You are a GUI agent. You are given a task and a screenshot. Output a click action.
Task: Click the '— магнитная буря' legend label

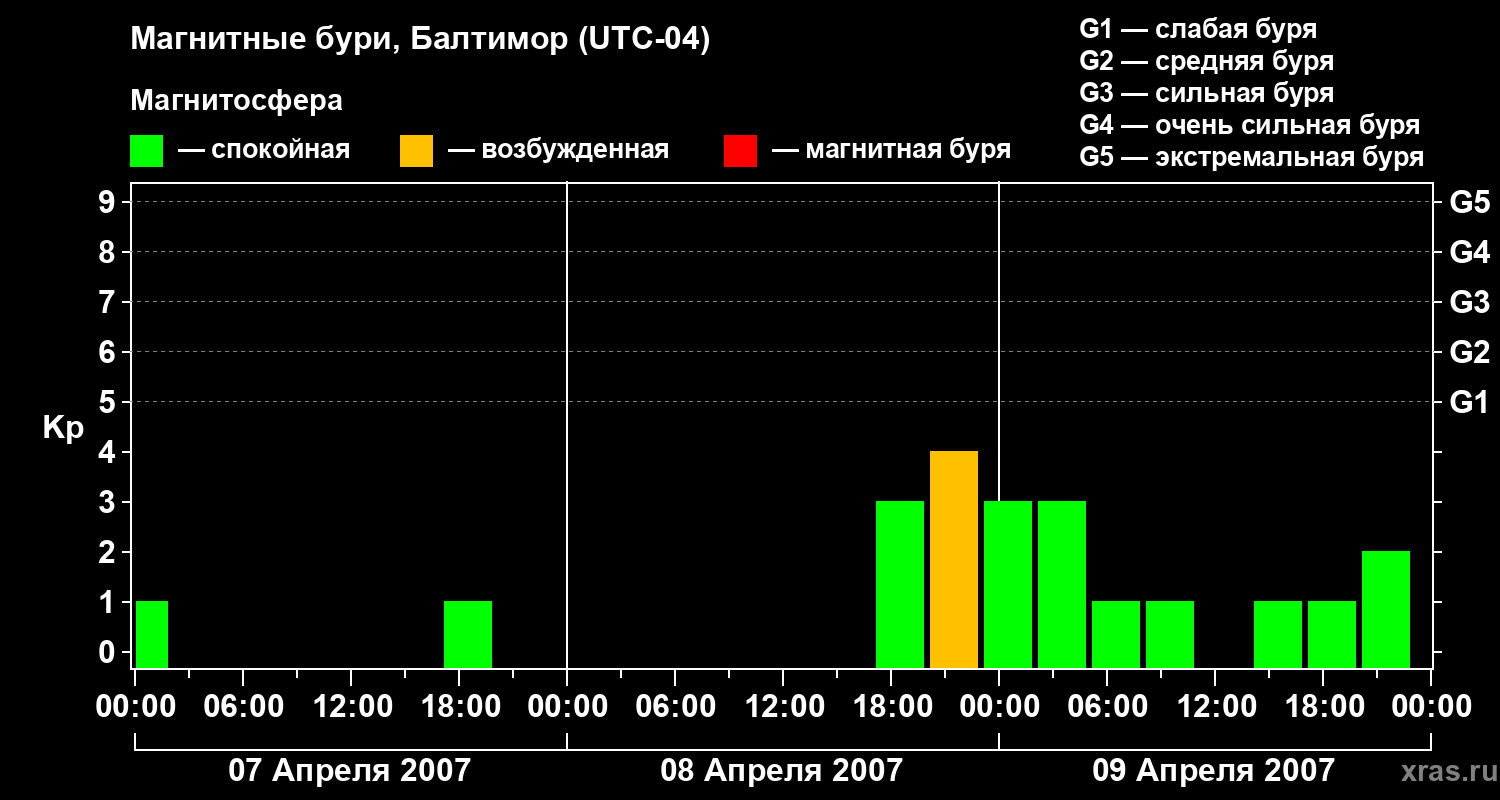tap(892, 150)
